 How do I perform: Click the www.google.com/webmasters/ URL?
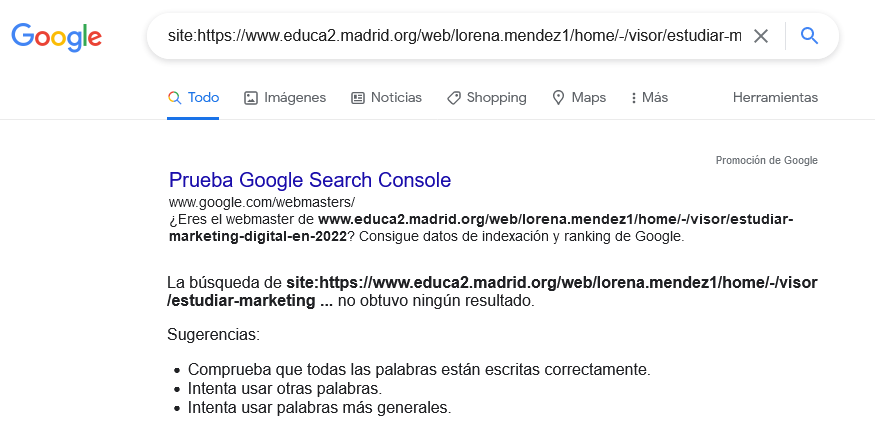[x=249, y=202]
